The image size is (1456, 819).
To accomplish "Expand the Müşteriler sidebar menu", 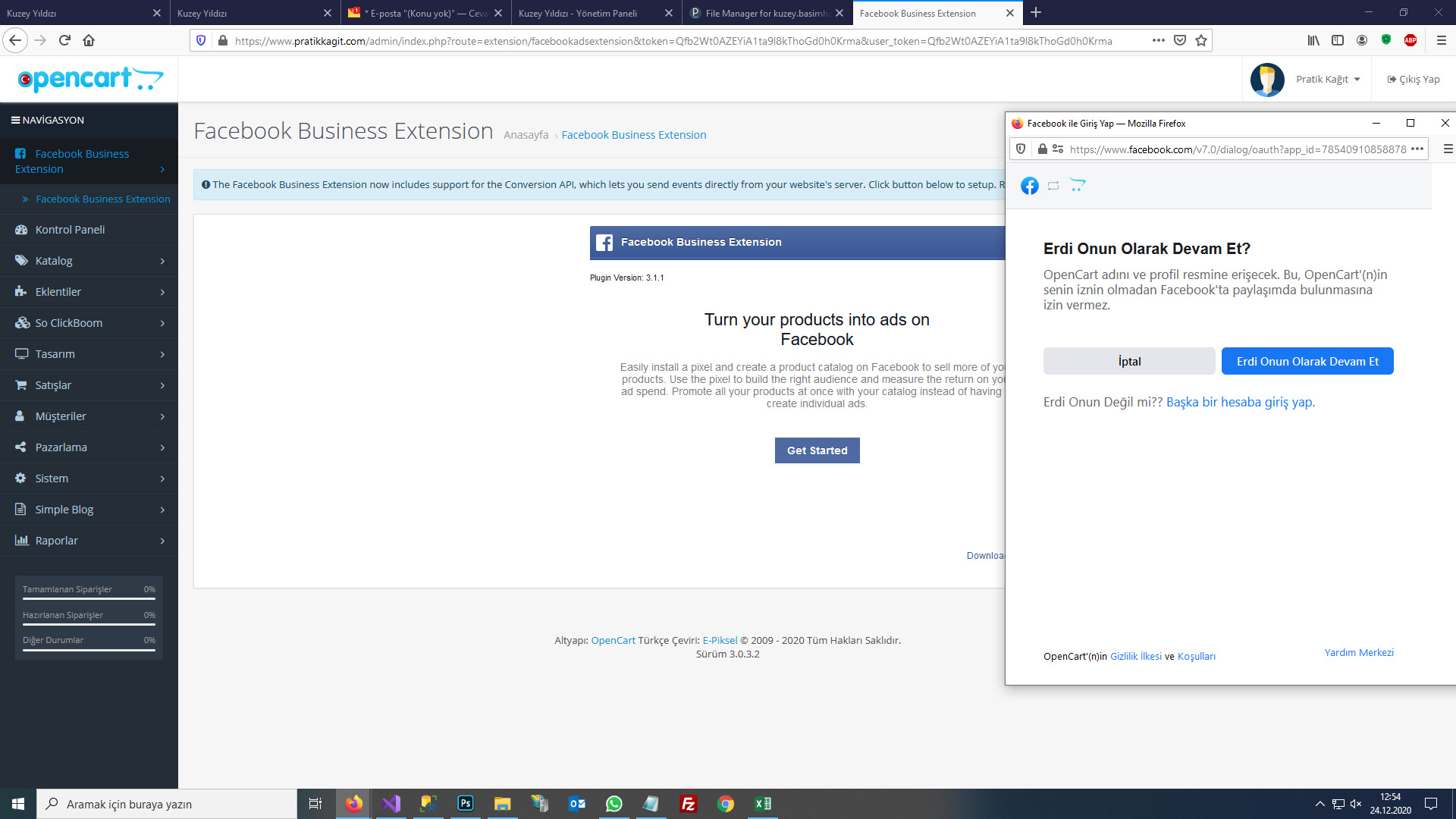I will point(89,416).
